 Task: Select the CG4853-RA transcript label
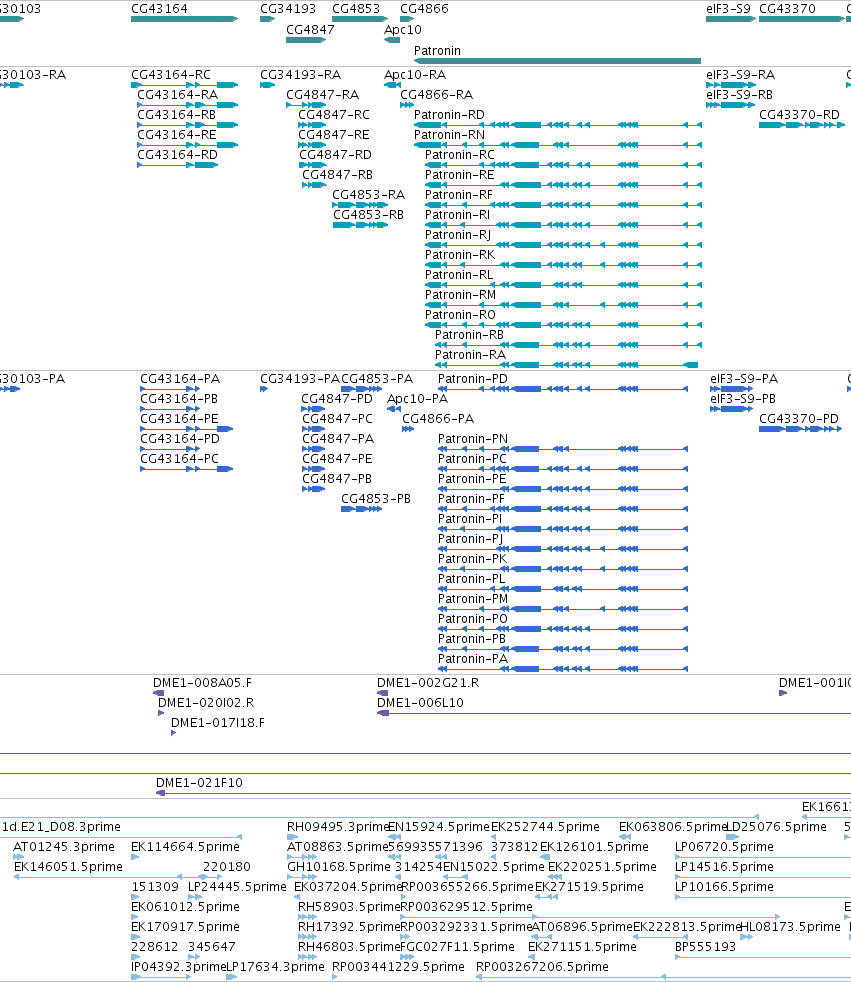(368, 195)
